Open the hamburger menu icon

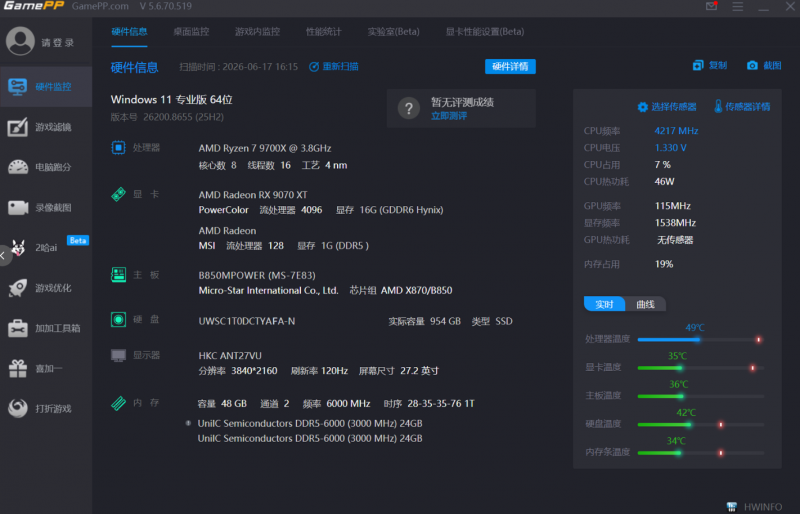pos(738,7)
